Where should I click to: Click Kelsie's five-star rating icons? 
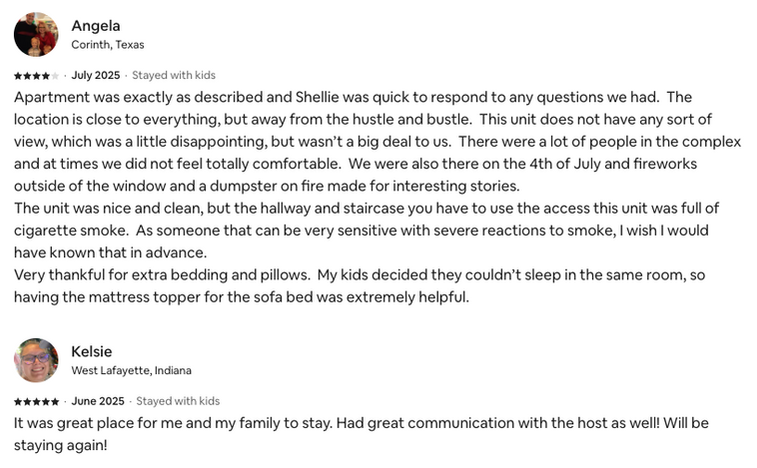coord(36,402)
